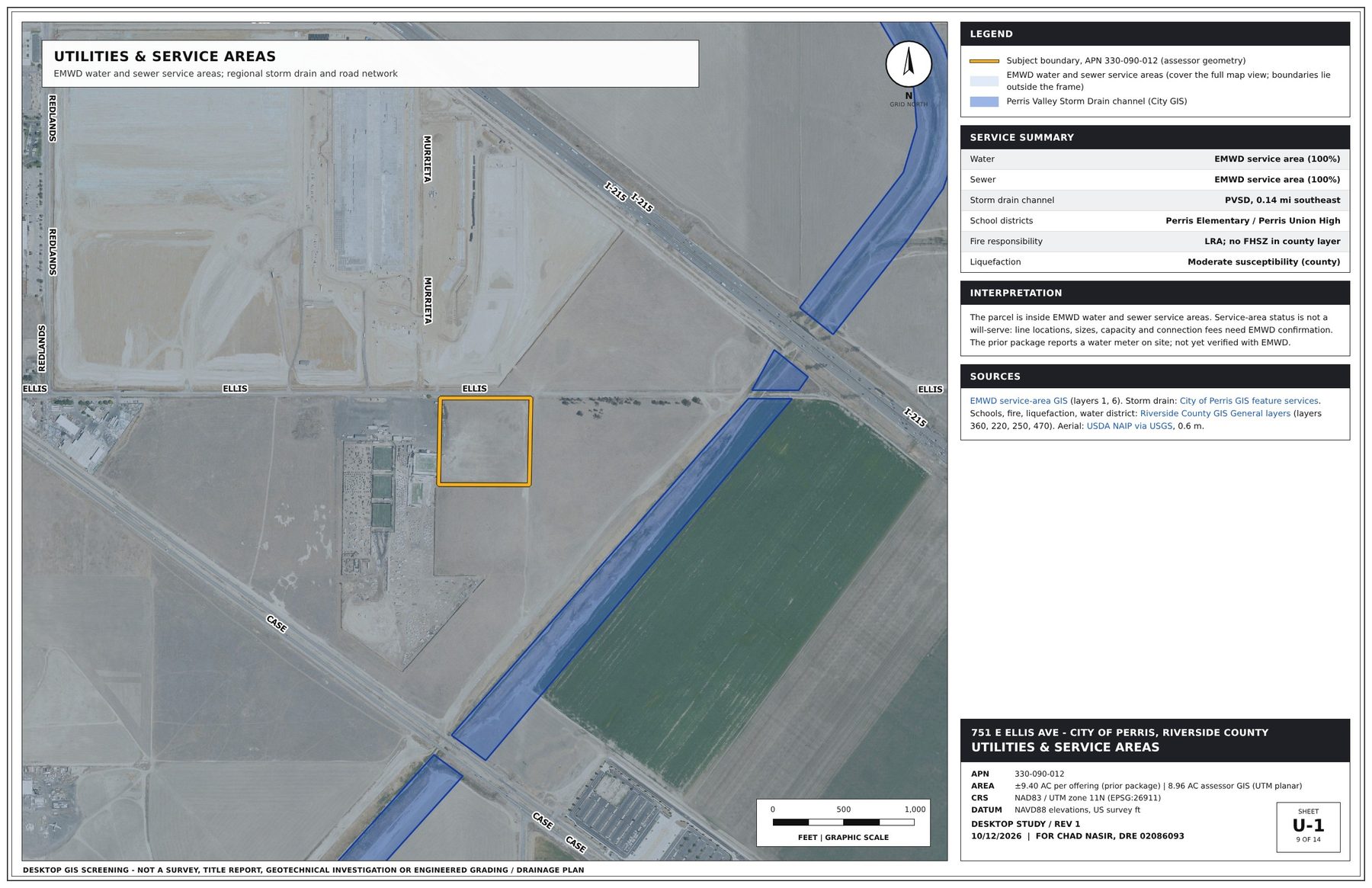Select the INTERPRETATION header
1372x888 pixels.
(1154, 293)
